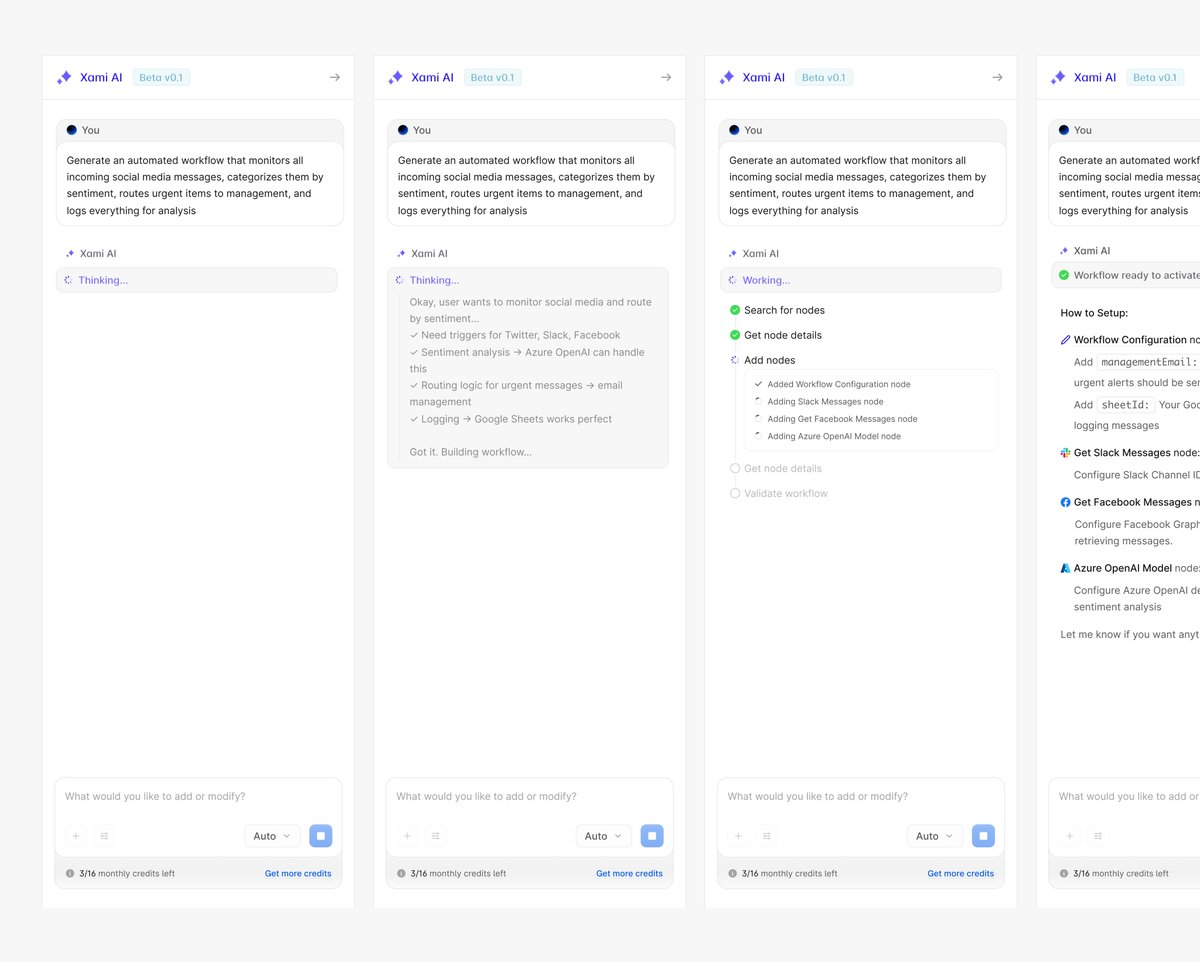Viewport: 1200px width, 962px height.
Task: Click the pencil icon before Workflow Configuration node
Action: 1064,340
